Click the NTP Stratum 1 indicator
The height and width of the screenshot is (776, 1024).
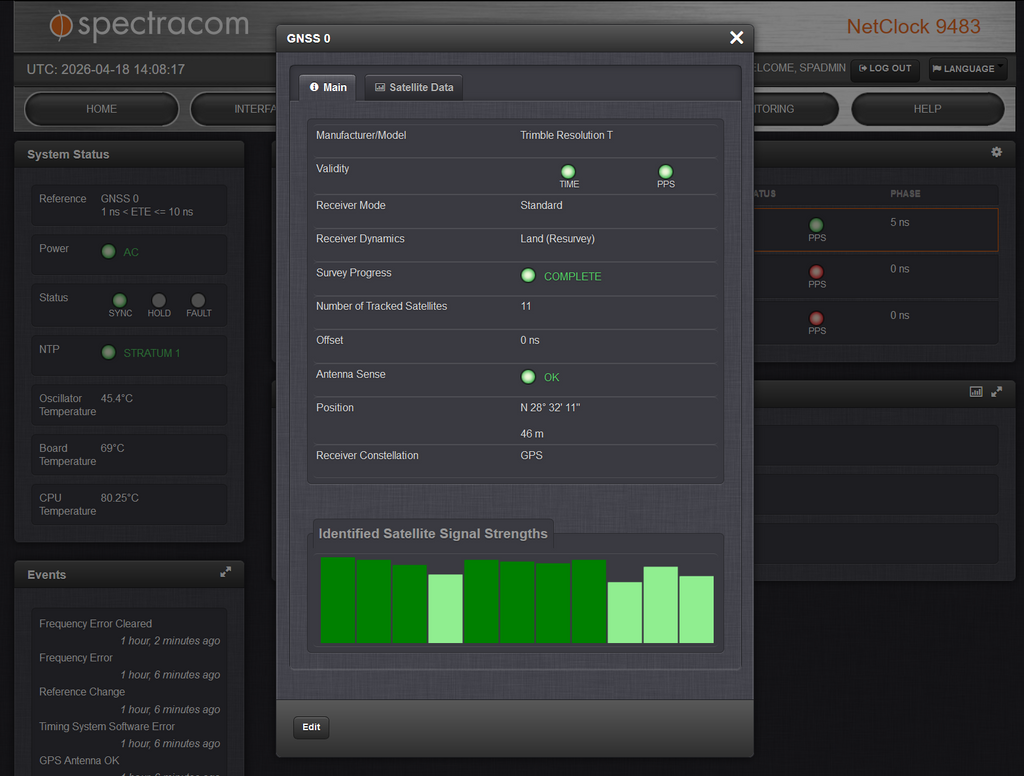coord(108,352)
